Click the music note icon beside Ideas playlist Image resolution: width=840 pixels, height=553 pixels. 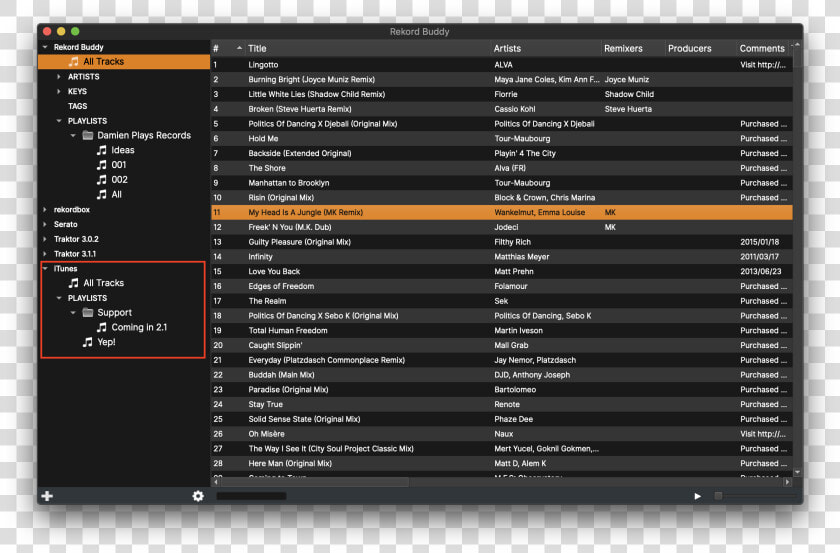[x=101, y=150]
